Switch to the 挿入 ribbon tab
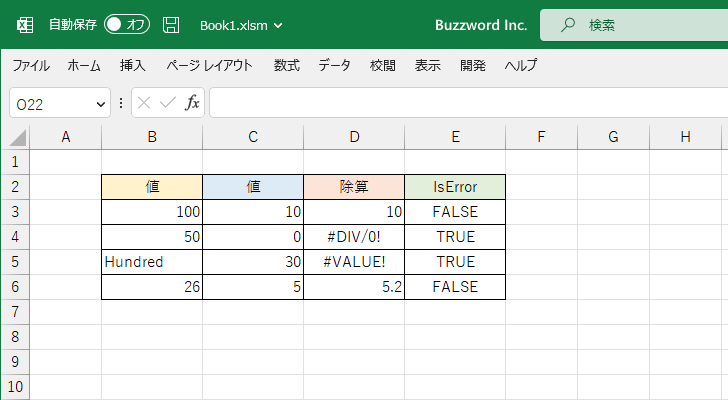The width and height of the screenshot is (728, 400). (133, 66)
